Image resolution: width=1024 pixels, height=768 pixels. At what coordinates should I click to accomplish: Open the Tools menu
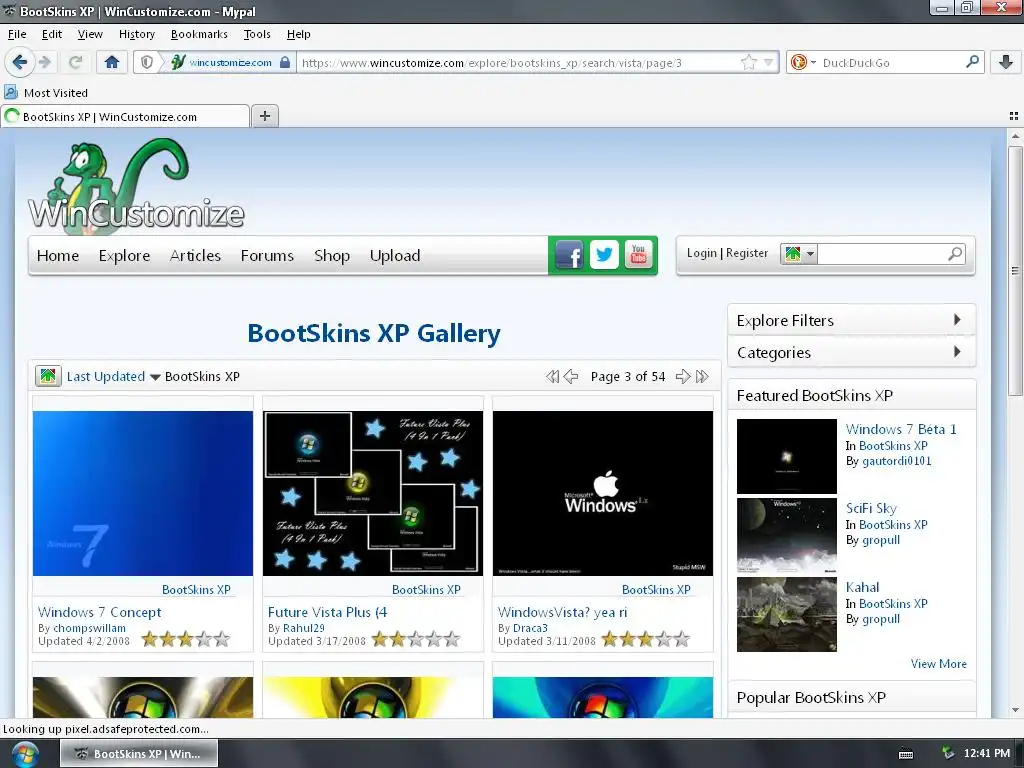pyautogui.click(x=257, y=34)
